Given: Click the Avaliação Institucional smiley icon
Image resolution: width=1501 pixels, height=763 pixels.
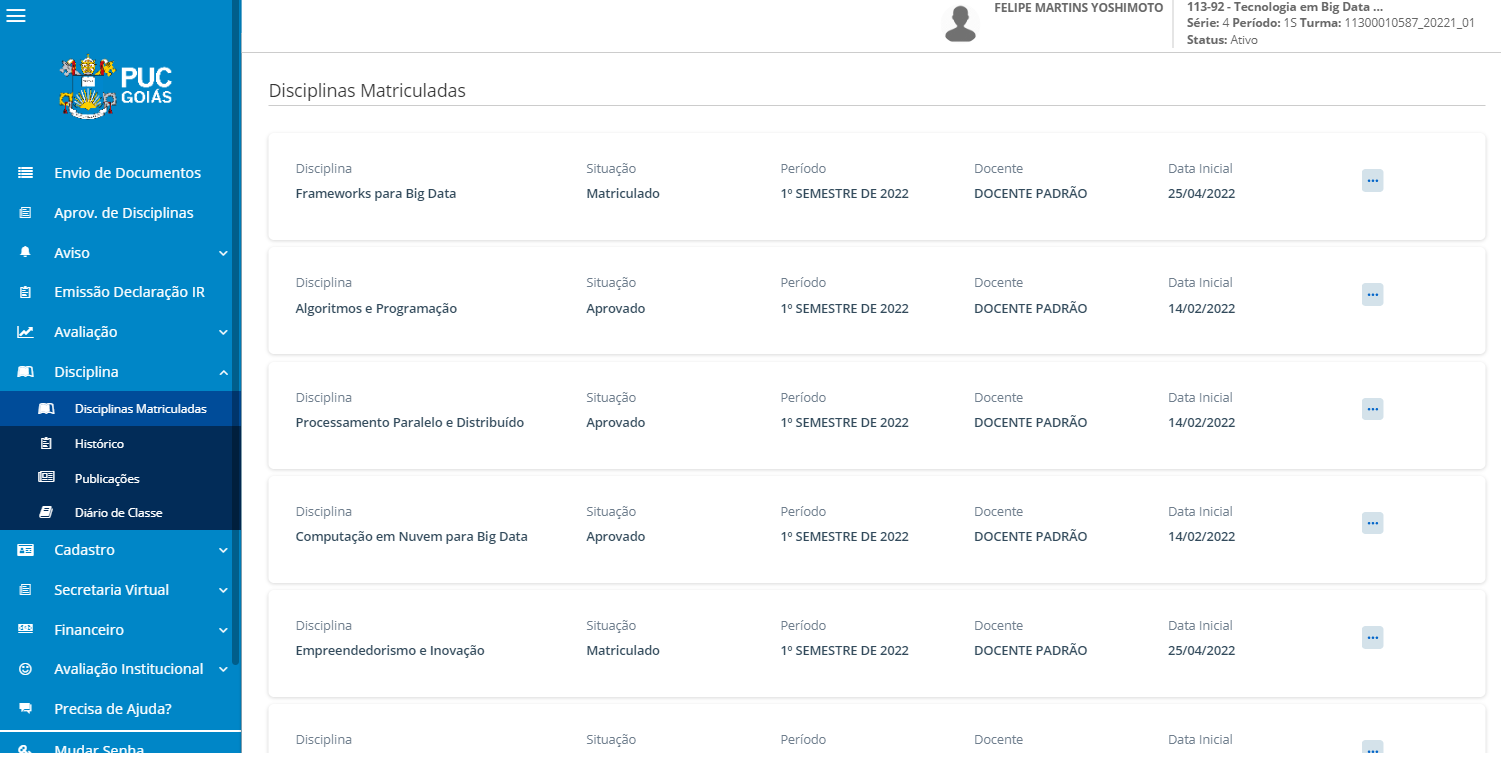Looking at the screenshot, I should pos(26,669).
